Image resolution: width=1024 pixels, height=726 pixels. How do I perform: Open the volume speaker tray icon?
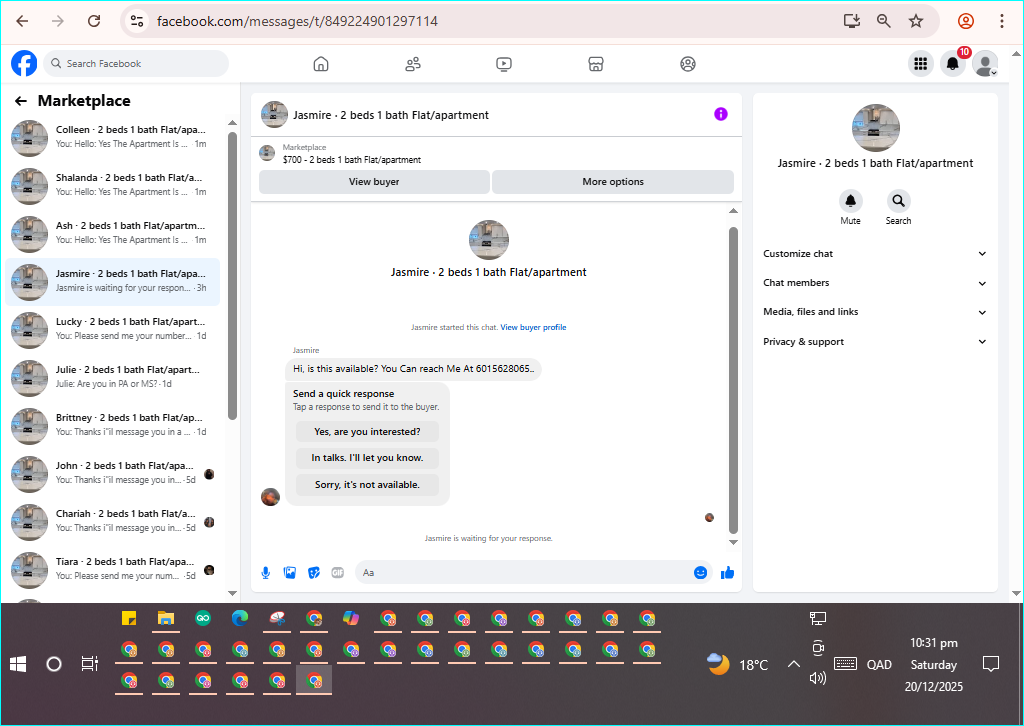(818, 678)
